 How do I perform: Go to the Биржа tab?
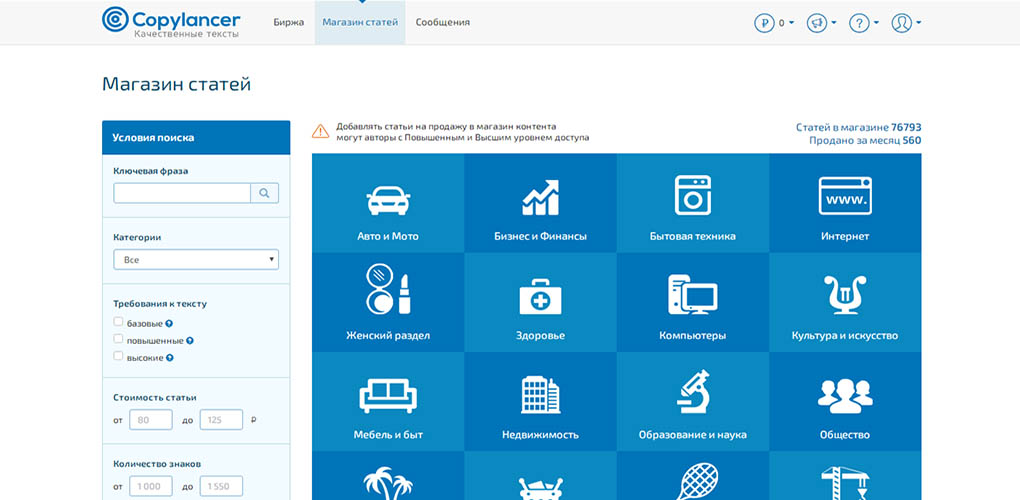(289, 22)
